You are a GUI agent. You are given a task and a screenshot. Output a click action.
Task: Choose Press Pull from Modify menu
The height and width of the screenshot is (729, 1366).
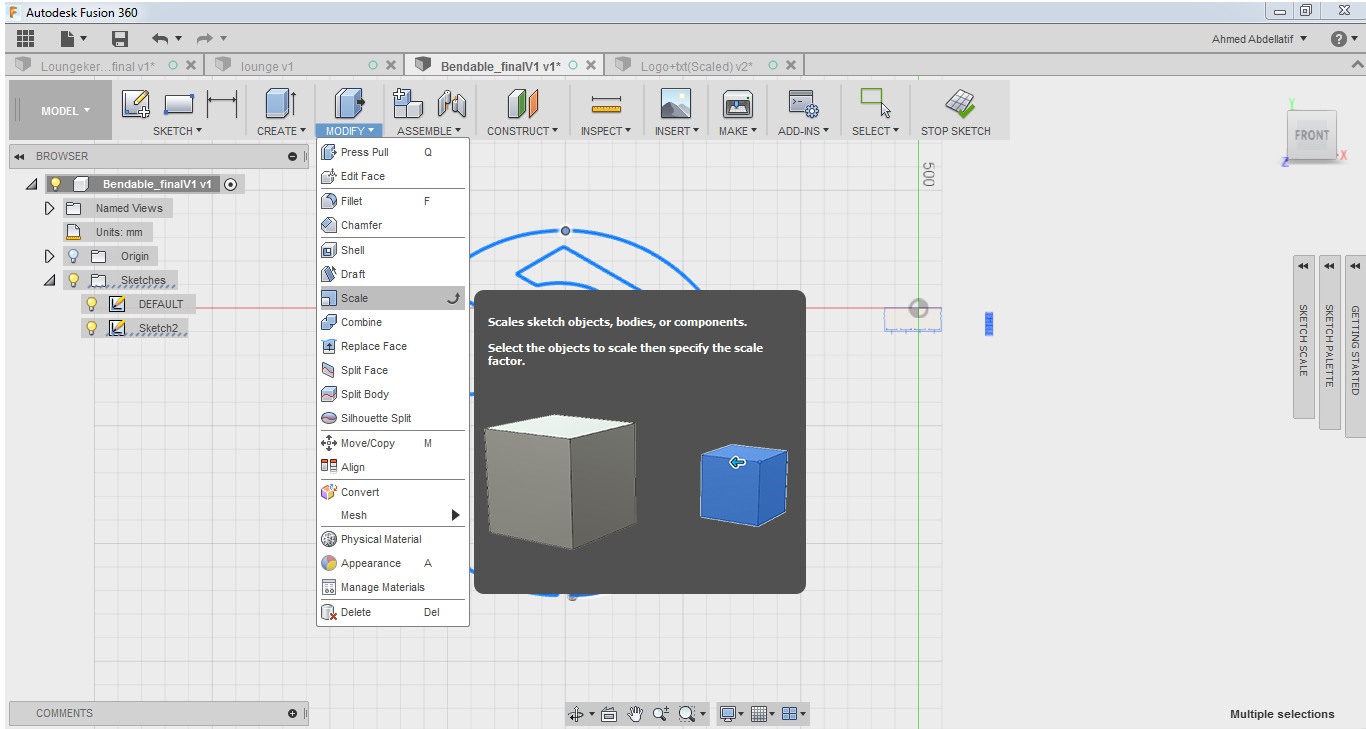coord(392,152)
